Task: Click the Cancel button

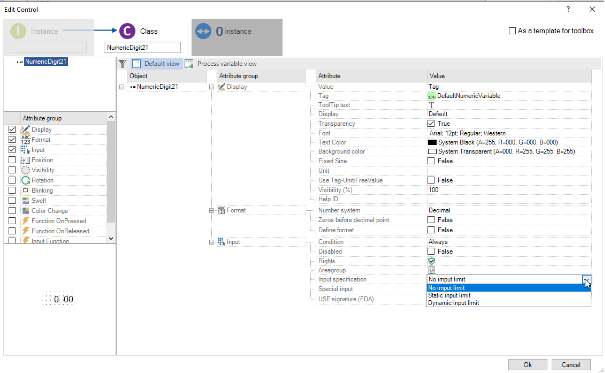Action: pos(571,365)
